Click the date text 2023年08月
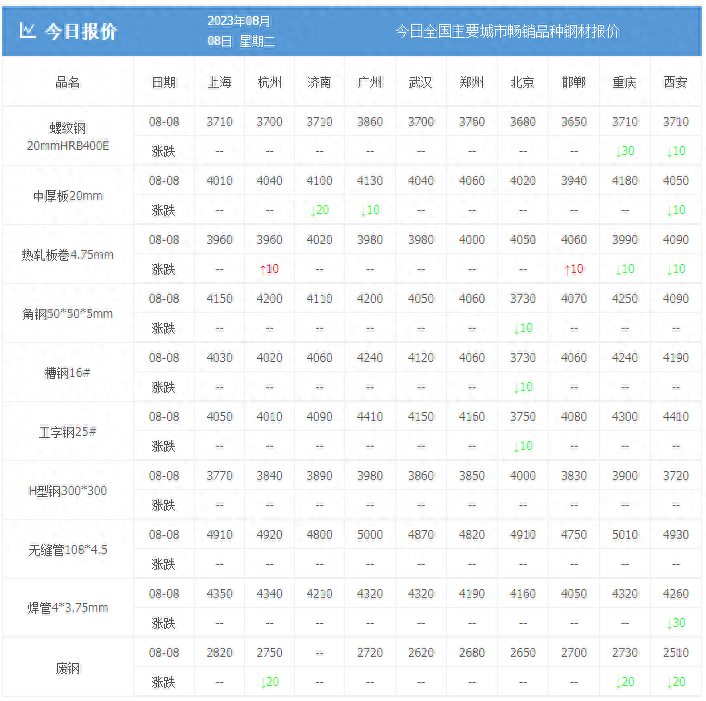 [x=239, y=21]
